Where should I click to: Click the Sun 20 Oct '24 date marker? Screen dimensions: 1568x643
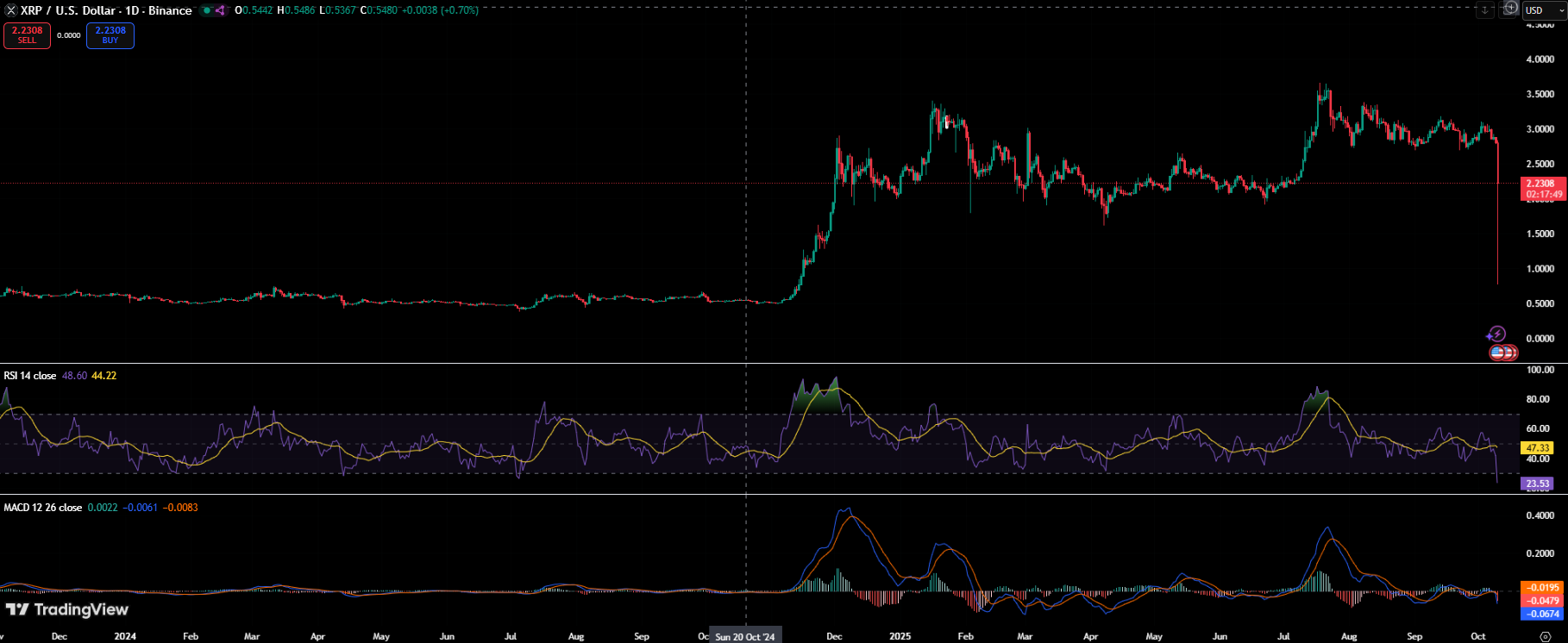(x=745, y=637)
